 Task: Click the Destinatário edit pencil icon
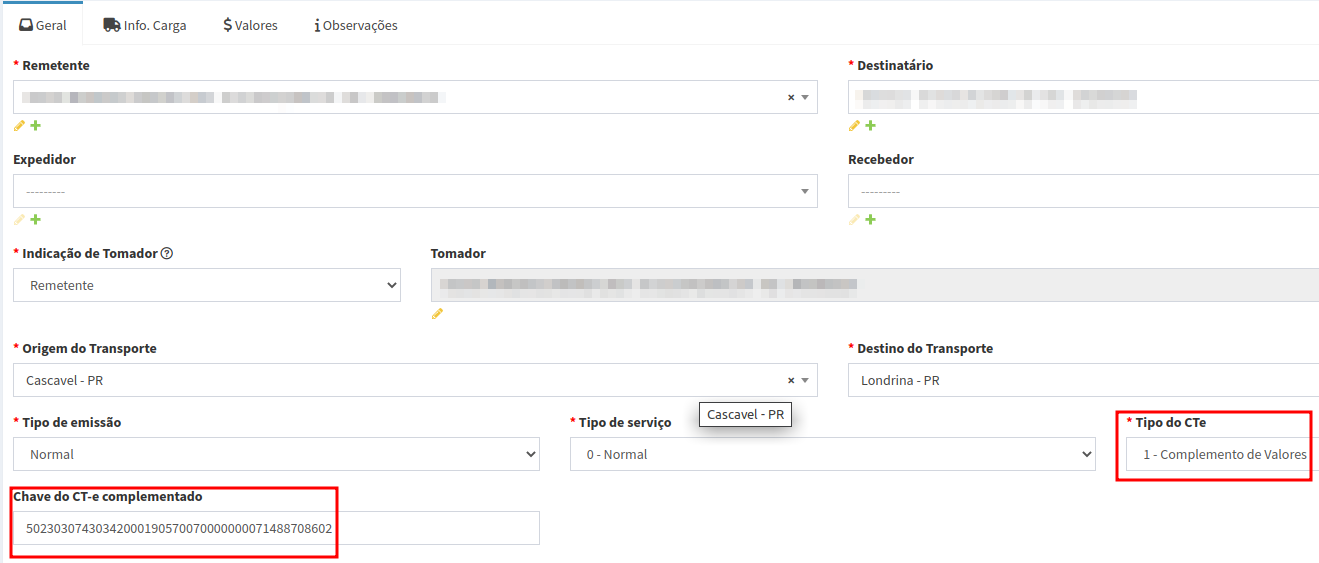[x=854, y=126]
